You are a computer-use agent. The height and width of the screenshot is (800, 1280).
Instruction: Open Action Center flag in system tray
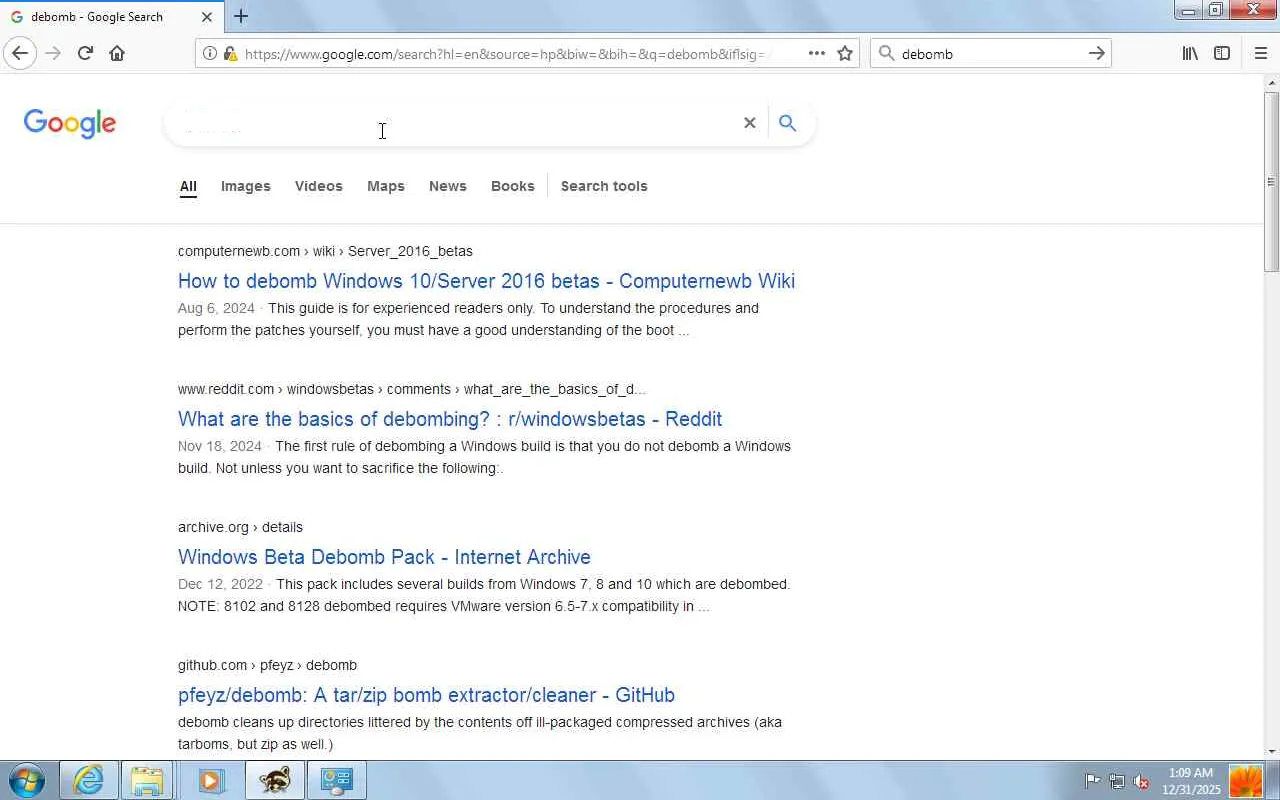pyautogui.click(x=1093, y=781)
